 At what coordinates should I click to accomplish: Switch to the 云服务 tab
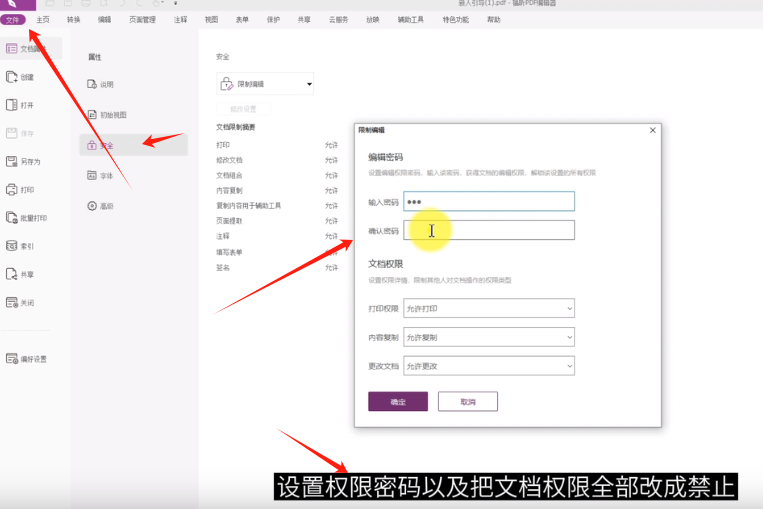click(339, 19)
